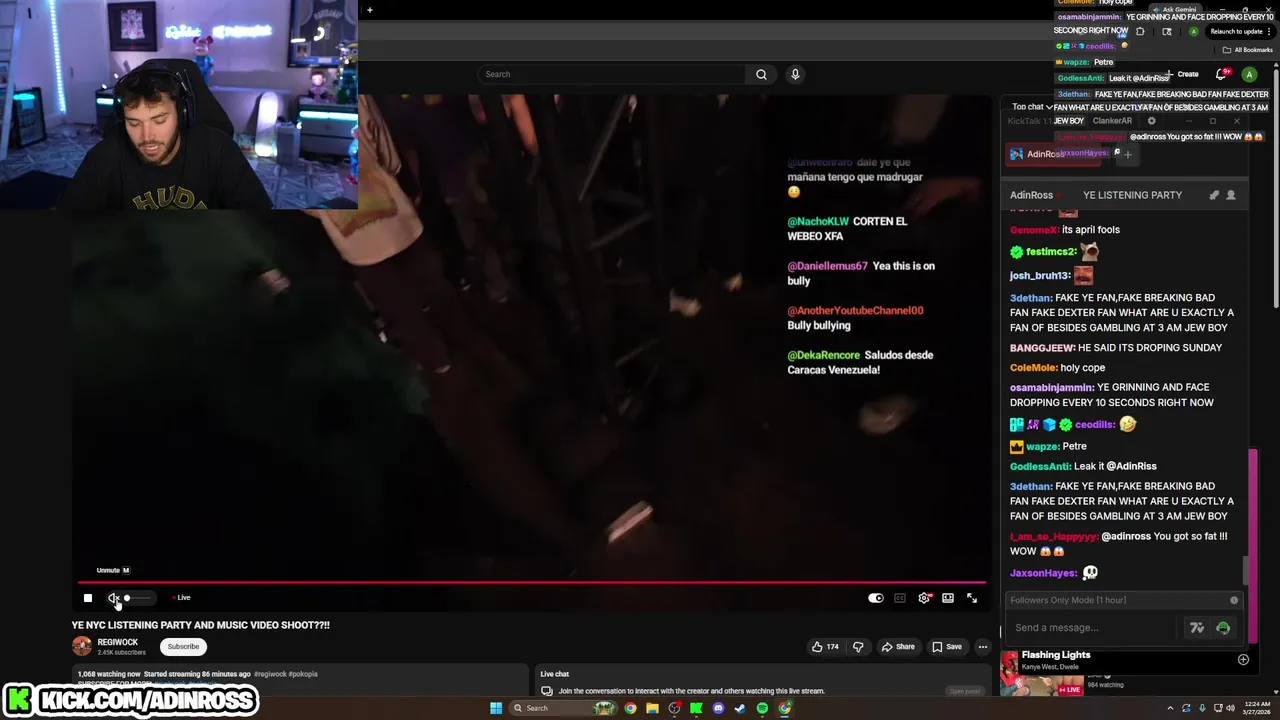Click the @AdinRiss mention in chat
1280x720 pixels.
tap(1131, 466)
